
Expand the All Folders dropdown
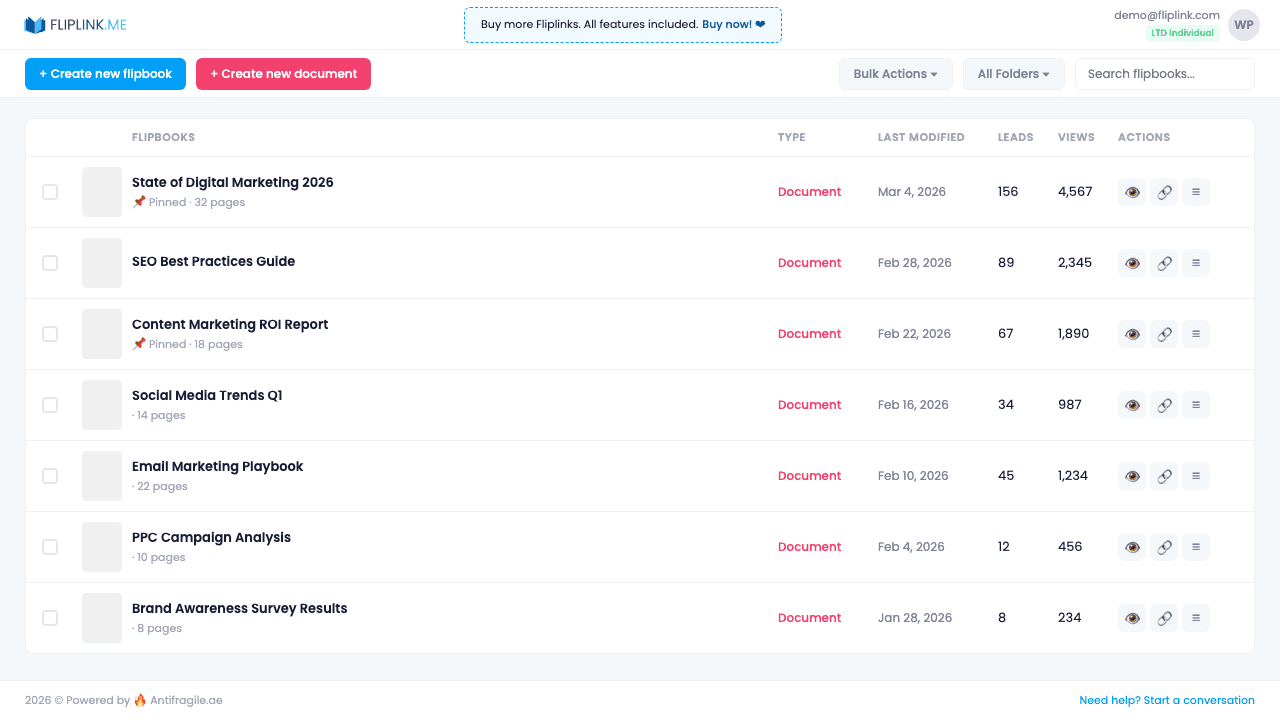pyautogui.click(x=1013, y=73)
